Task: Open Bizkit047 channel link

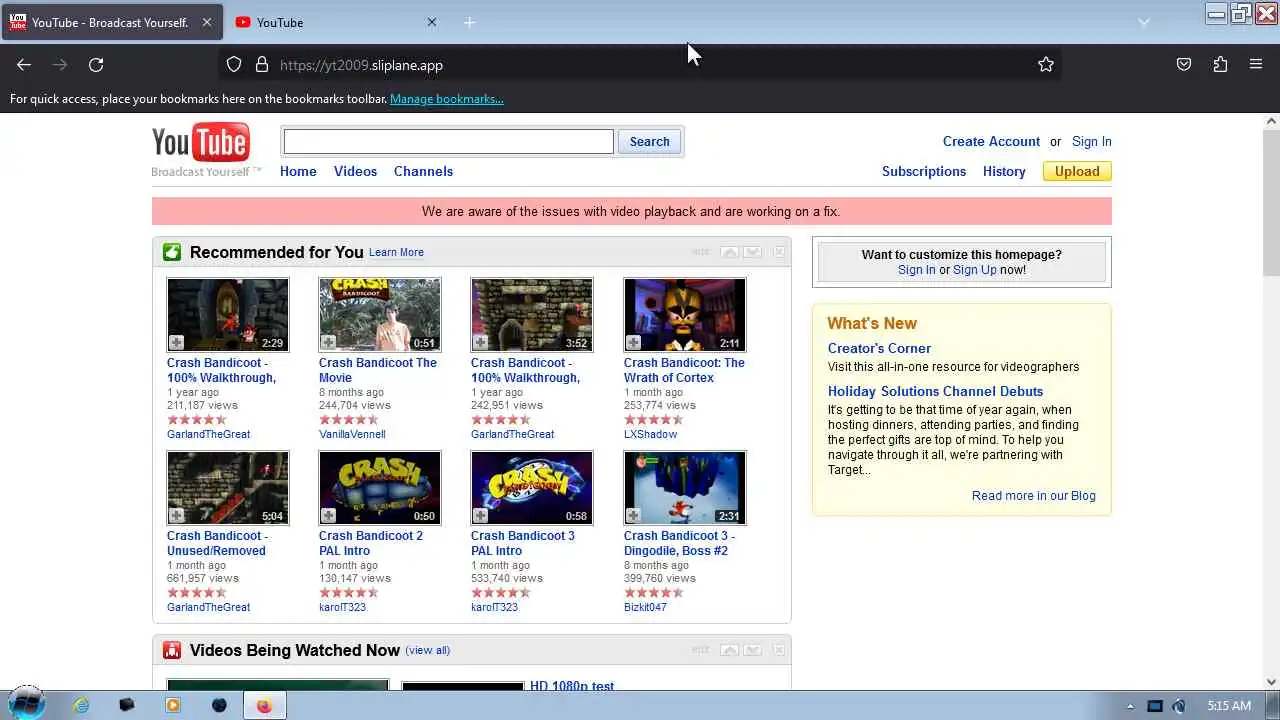Action: coord(645,607)
